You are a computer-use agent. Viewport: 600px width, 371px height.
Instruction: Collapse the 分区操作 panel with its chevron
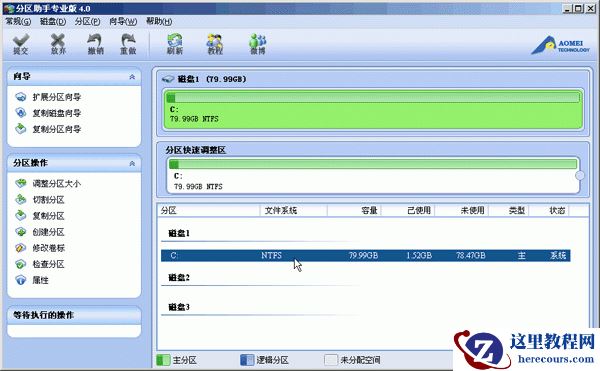pos(132,163)
